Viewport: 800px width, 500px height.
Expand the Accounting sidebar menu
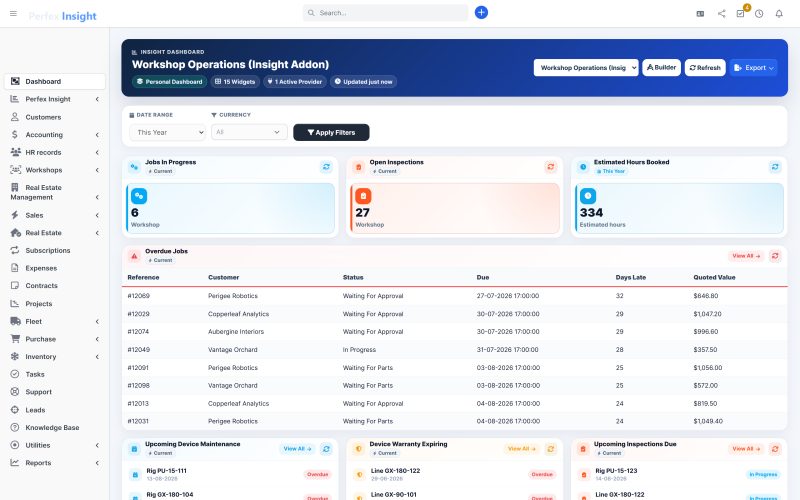click(54, 135)
